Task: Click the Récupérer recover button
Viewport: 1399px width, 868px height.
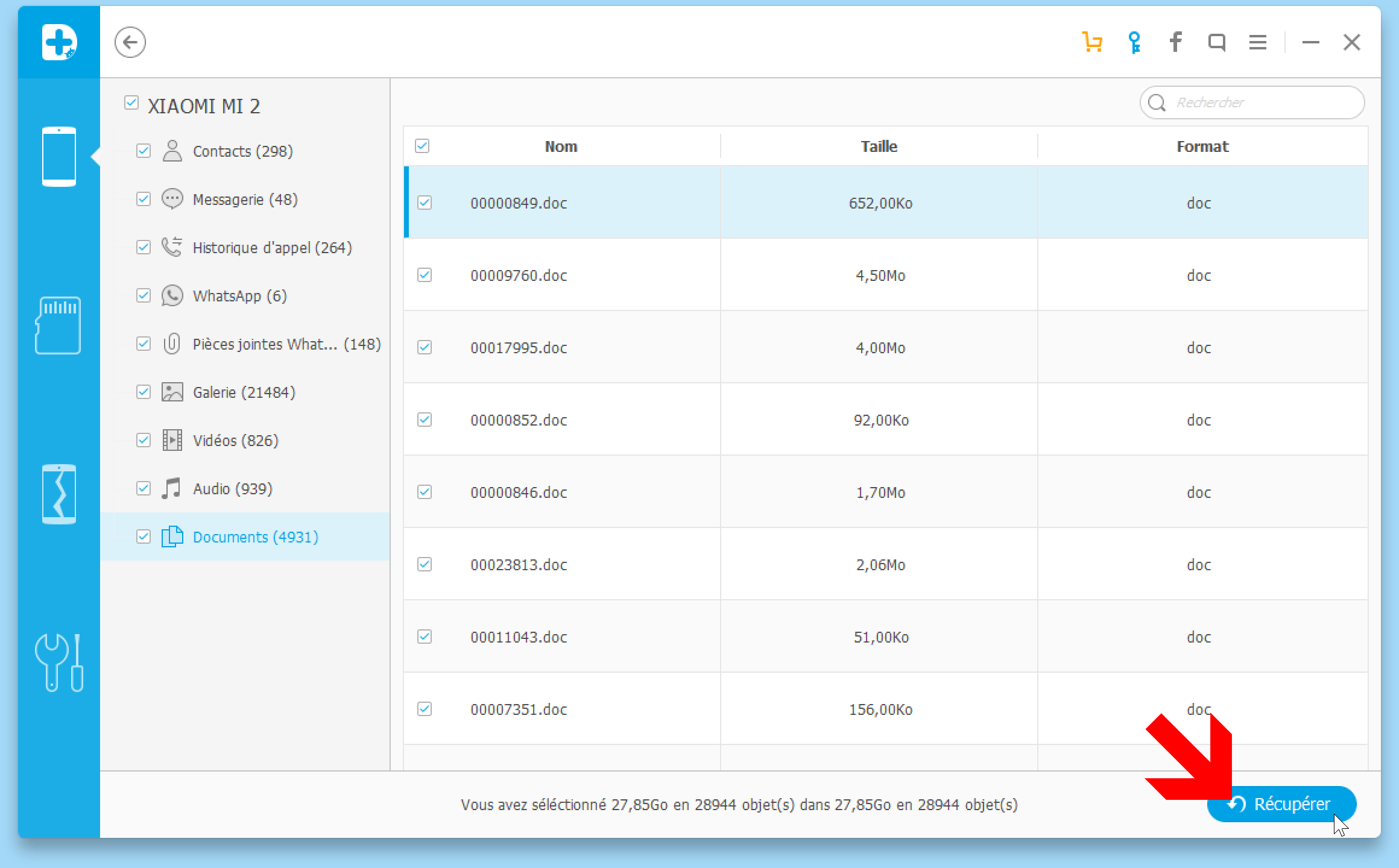Action: pyautogui.click(x=1281, y=804)
